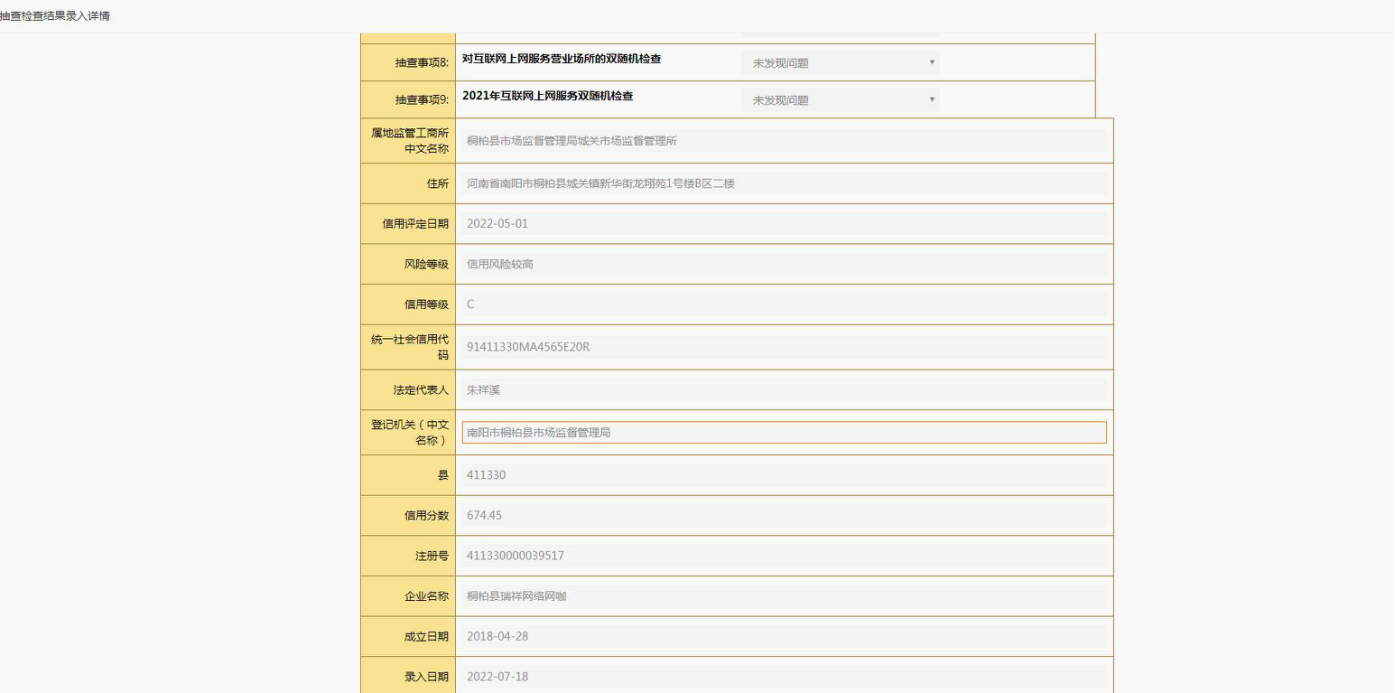The height and width of the screenshot is (693, 1395).
Task: Focus the 登记机关（中文名称）input field
Action: [x=784, y=432]
